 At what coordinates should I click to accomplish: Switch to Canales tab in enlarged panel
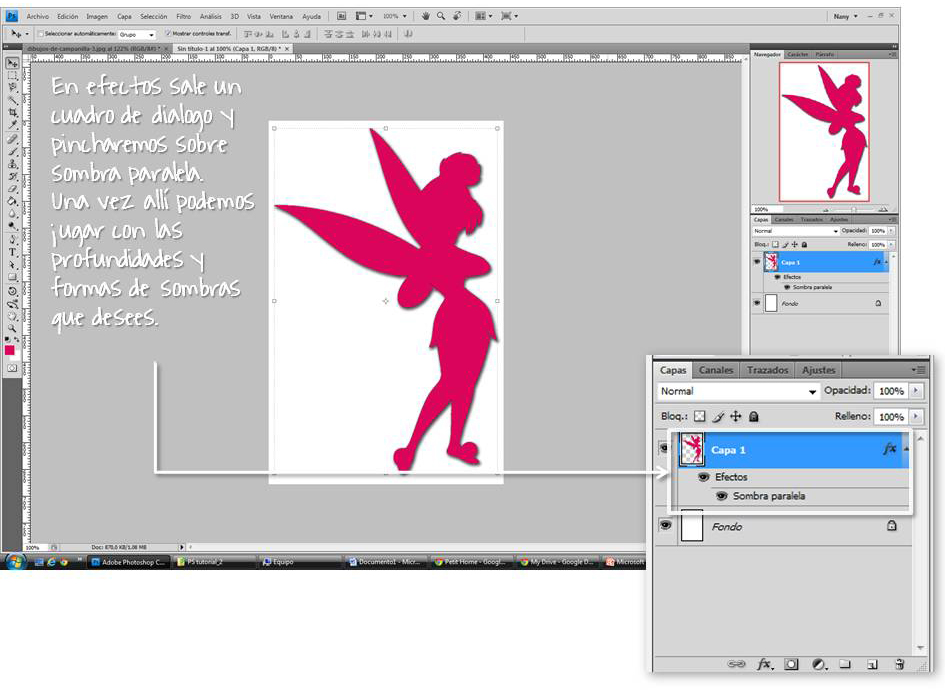click(x=716, y=370)
